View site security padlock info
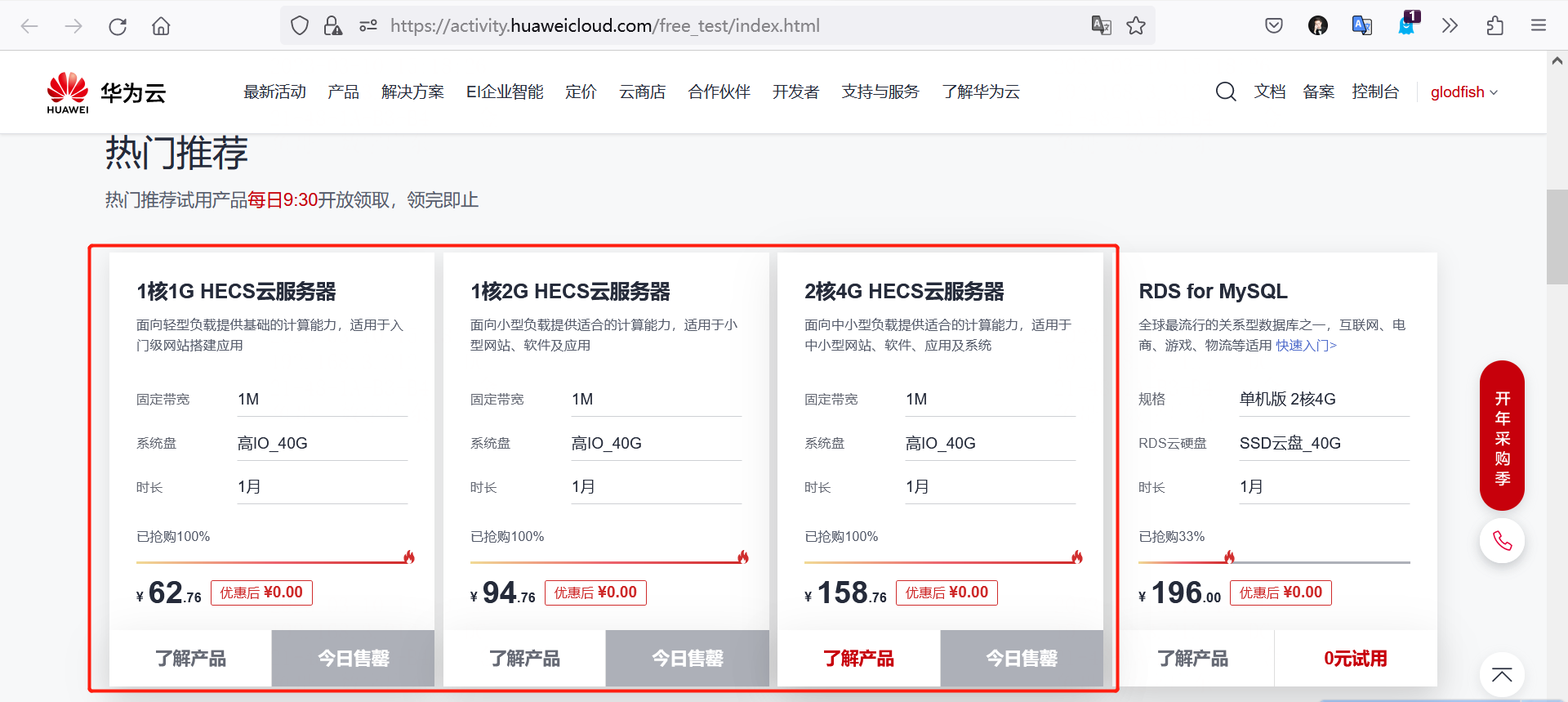Viewport: 1568px width, 702px height. 332,26
